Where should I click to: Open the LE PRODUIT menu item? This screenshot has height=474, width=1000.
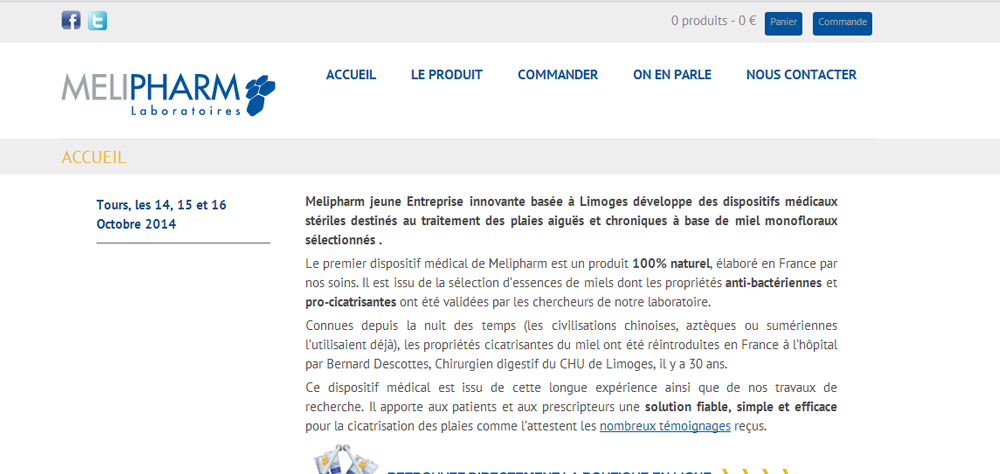[x=446, y=75]
